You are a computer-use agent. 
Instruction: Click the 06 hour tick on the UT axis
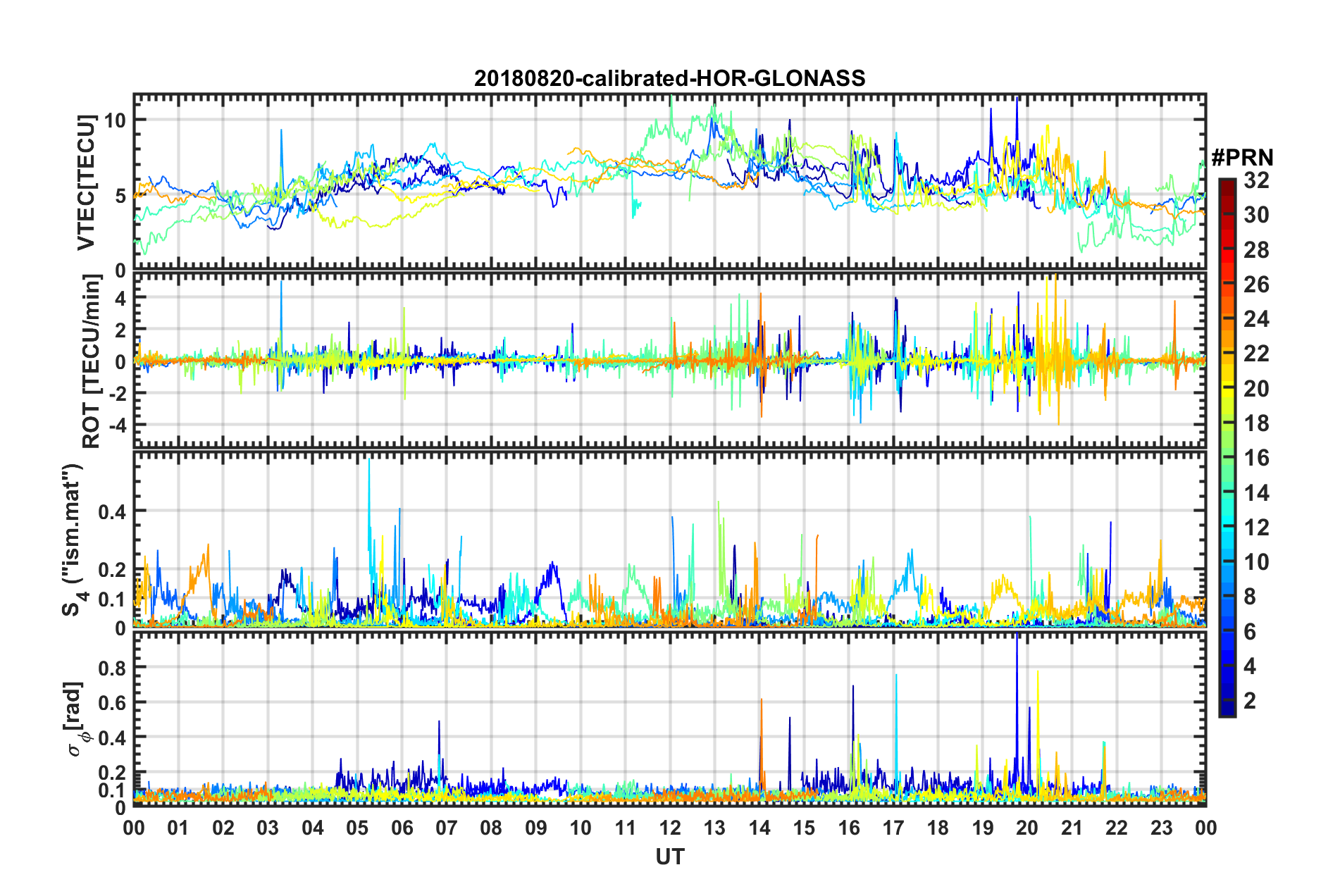pyautogui.click(x=402, y=827)
